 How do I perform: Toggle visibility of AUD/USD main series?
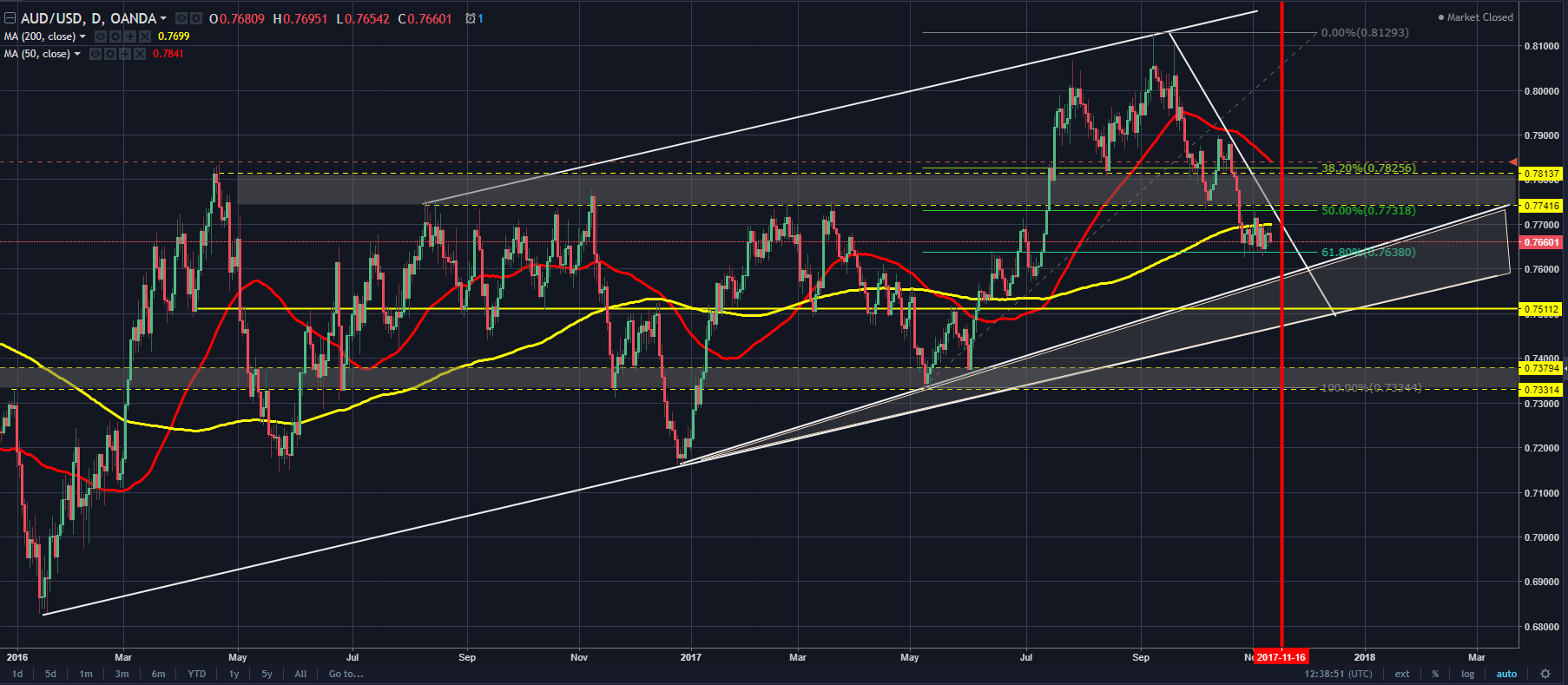181,18
